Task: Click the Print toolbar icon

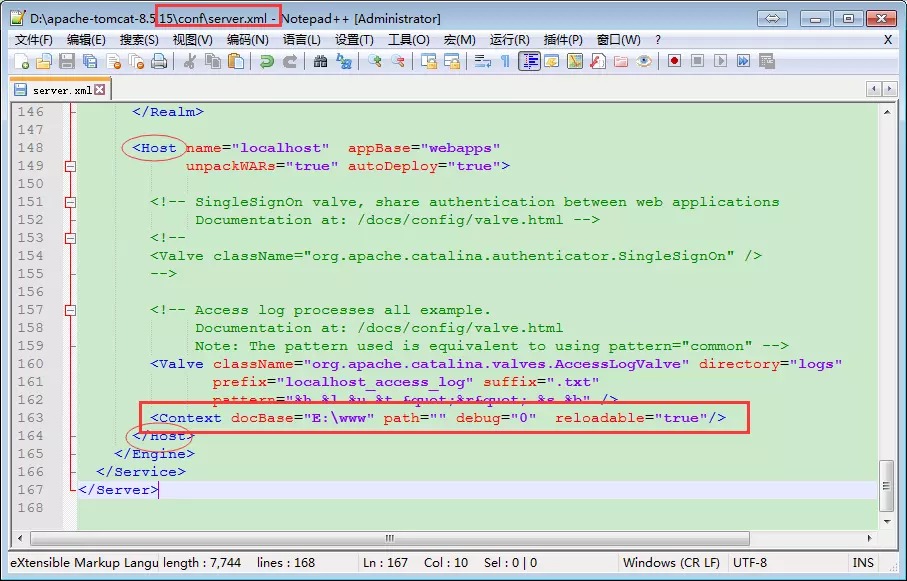Action: click(x=158, y=62)
